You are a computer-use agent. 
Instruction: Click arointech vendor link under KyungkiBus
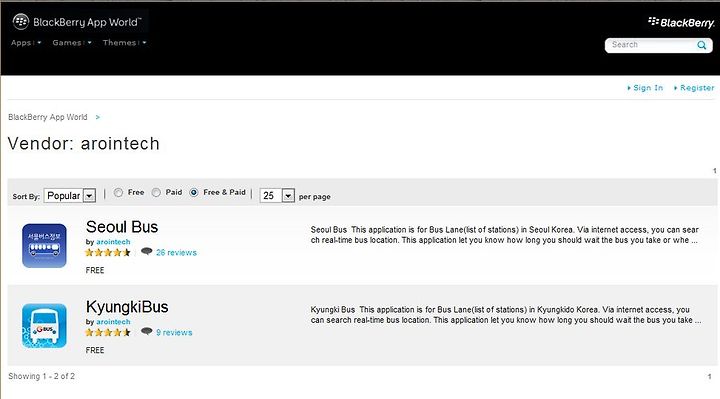[113, 321]
